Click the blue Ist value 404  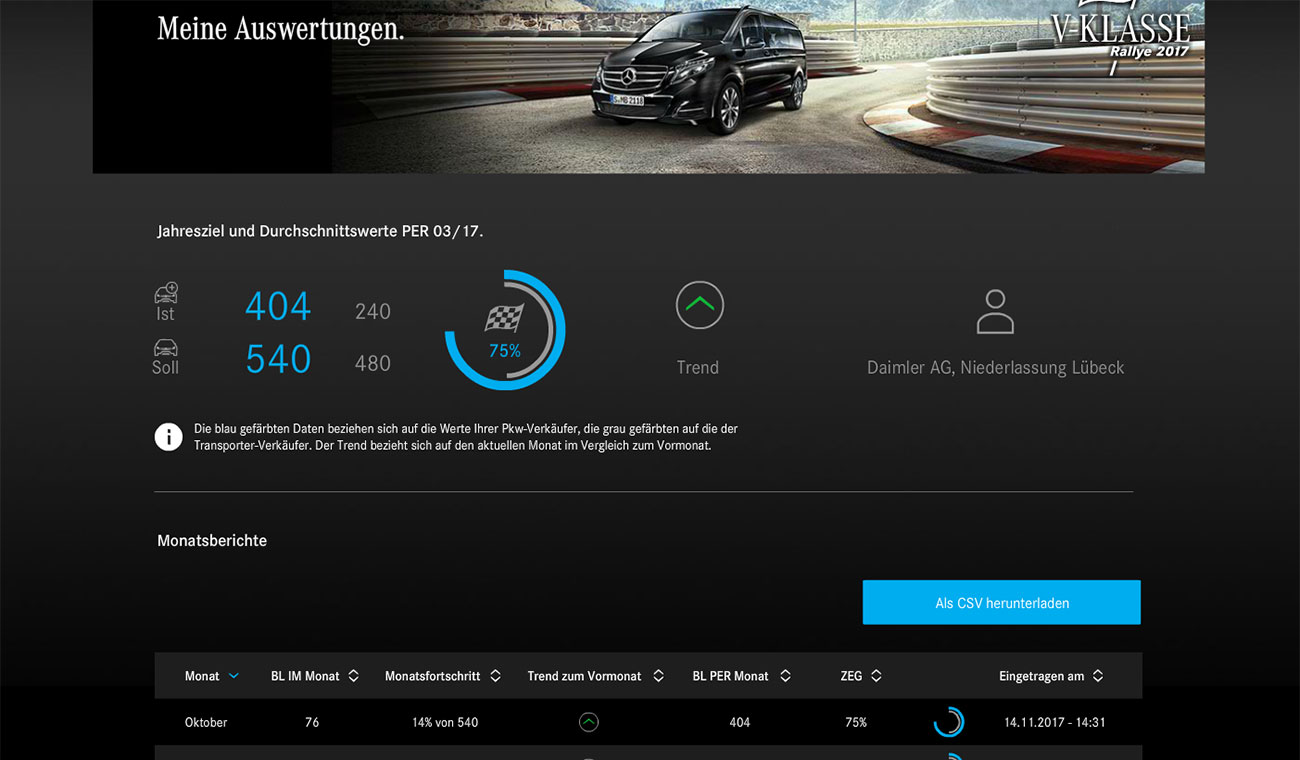click(278, 306)
